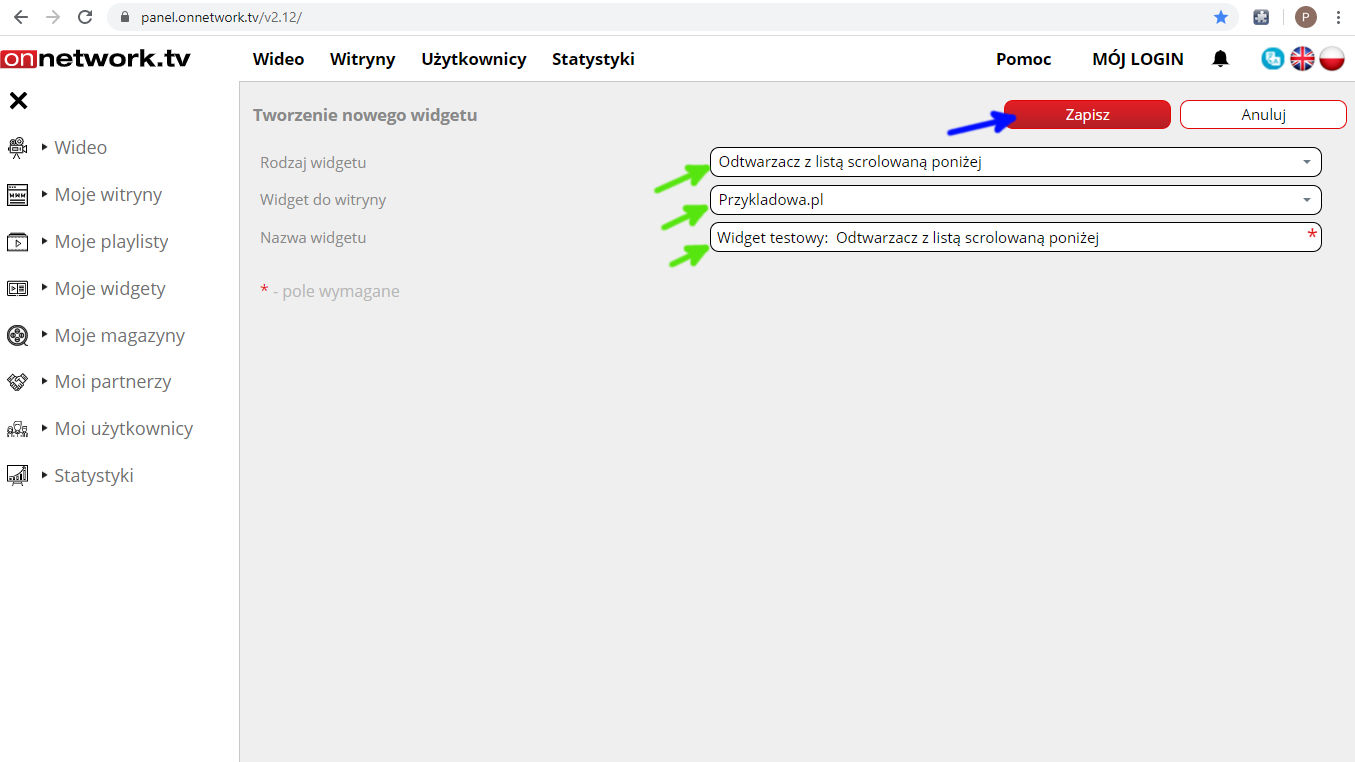This screenshot has height=762, width=1355.
Task: Click the Moje playlisty sidebar icon
Action: (17, 242)
